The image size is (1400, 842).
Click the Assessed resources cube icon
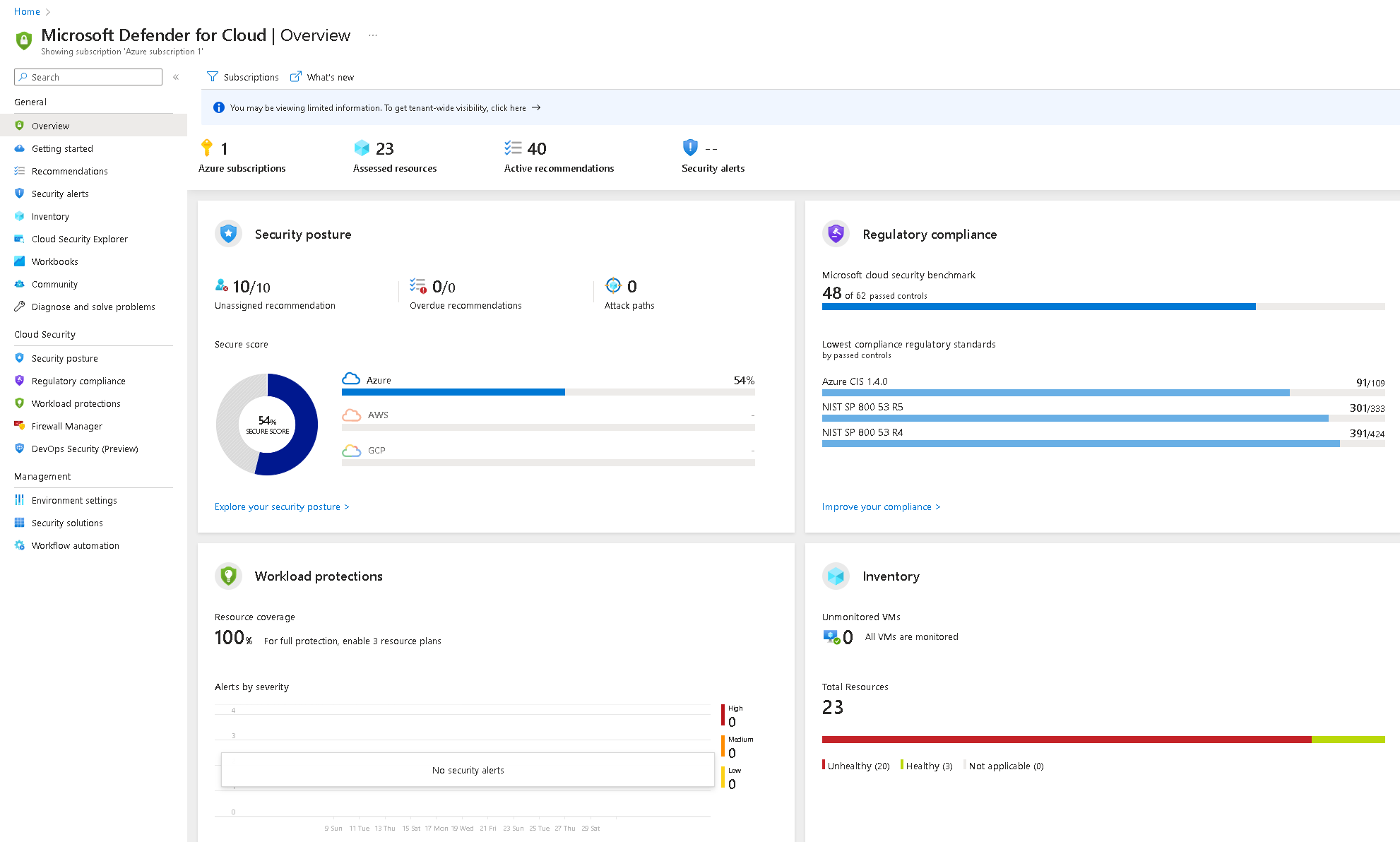(x=362, y=148)
